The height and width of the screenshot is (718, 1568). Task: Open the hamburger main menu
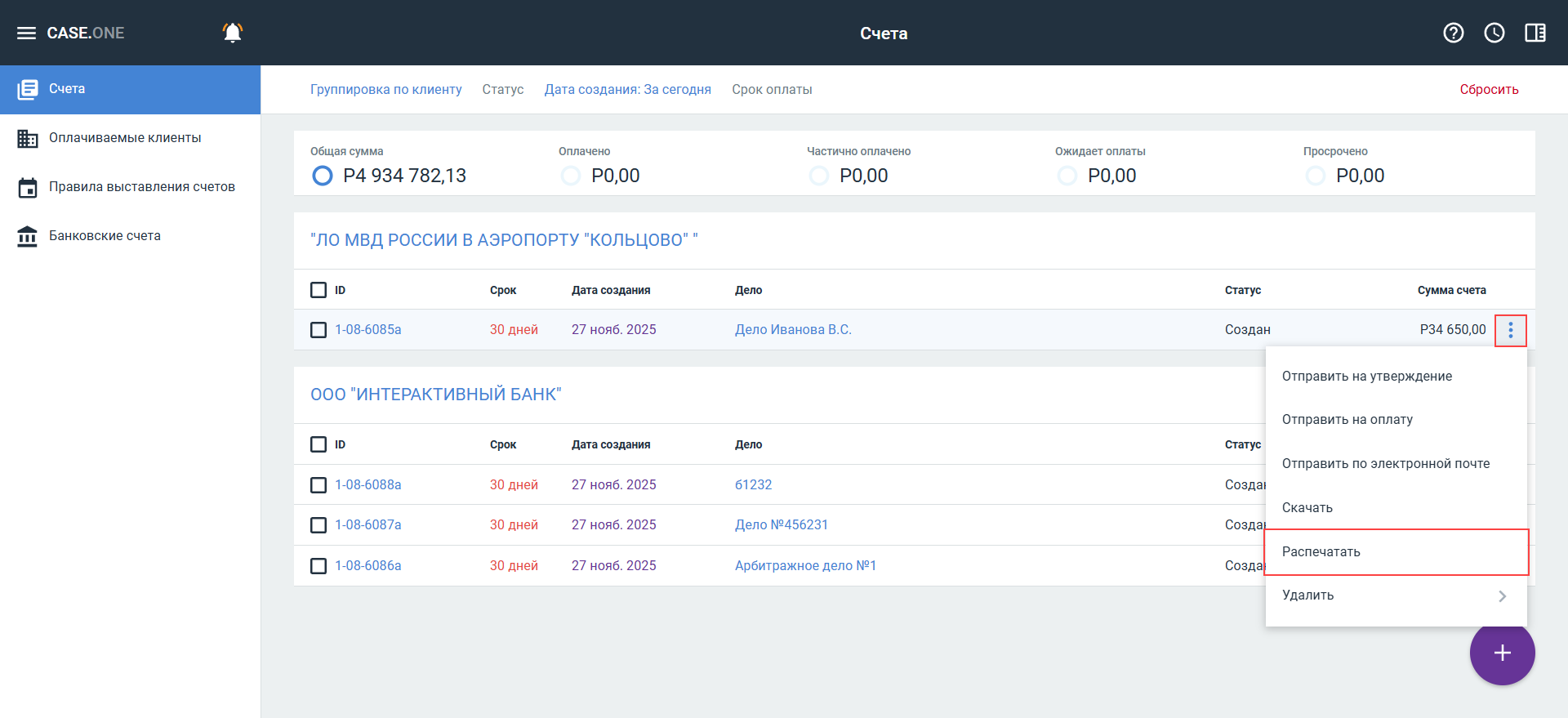26,33
